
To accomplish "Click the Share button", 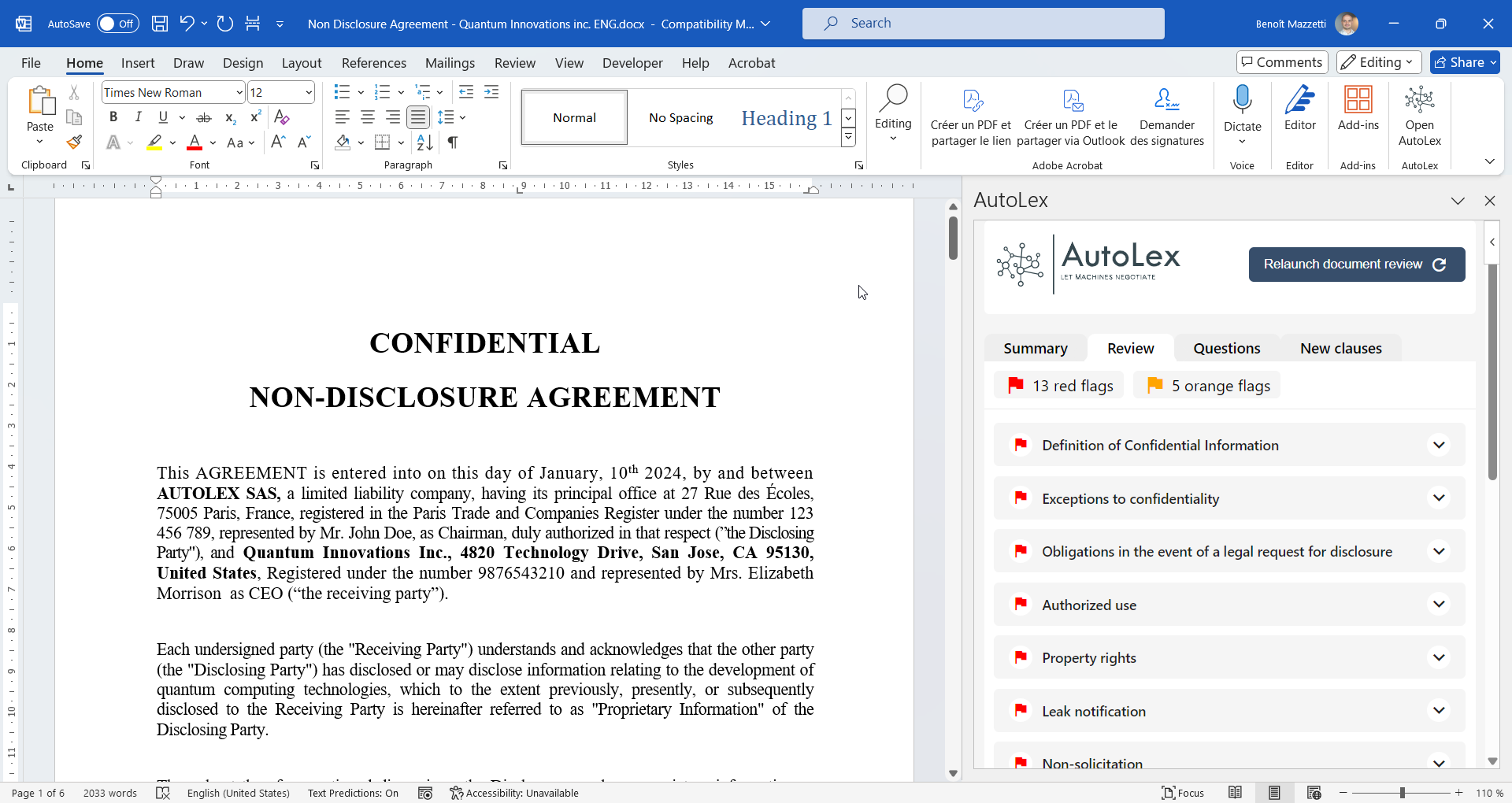I will [x=1465, y=62].
